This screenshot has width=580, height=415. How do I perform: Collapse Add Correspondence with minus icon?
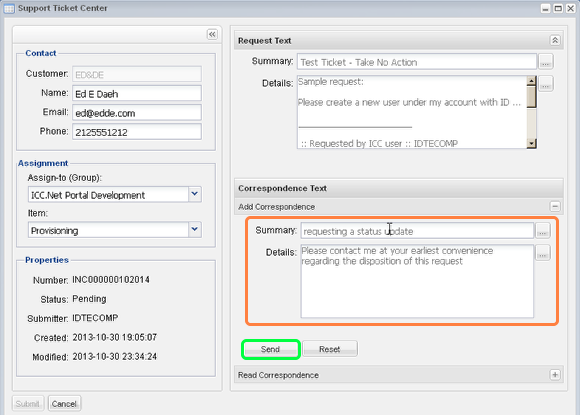tap(555, 206)
